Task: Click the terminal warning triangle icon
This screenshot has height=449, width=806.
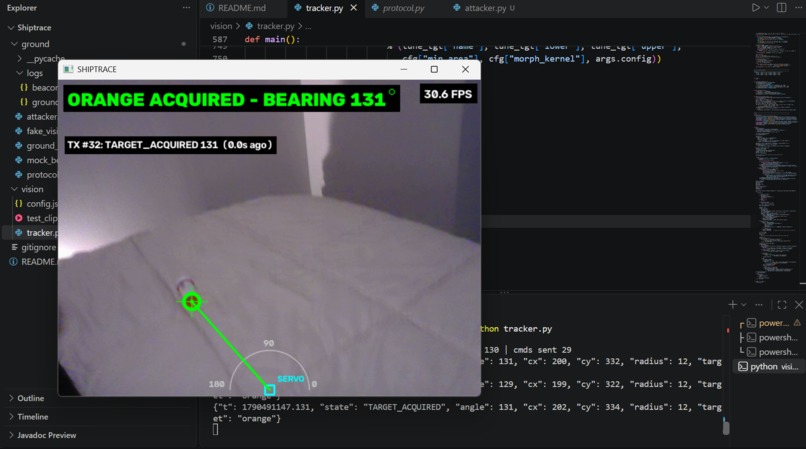Action: pyautogui.click(x=797, y=323)
